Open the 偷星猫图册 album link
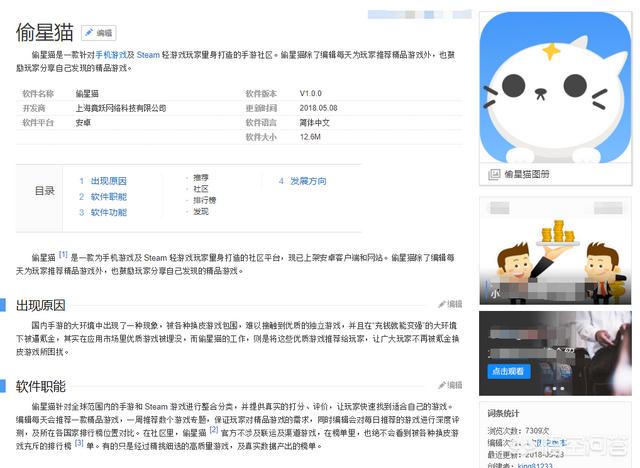640x468 pixels. [527, 175]
